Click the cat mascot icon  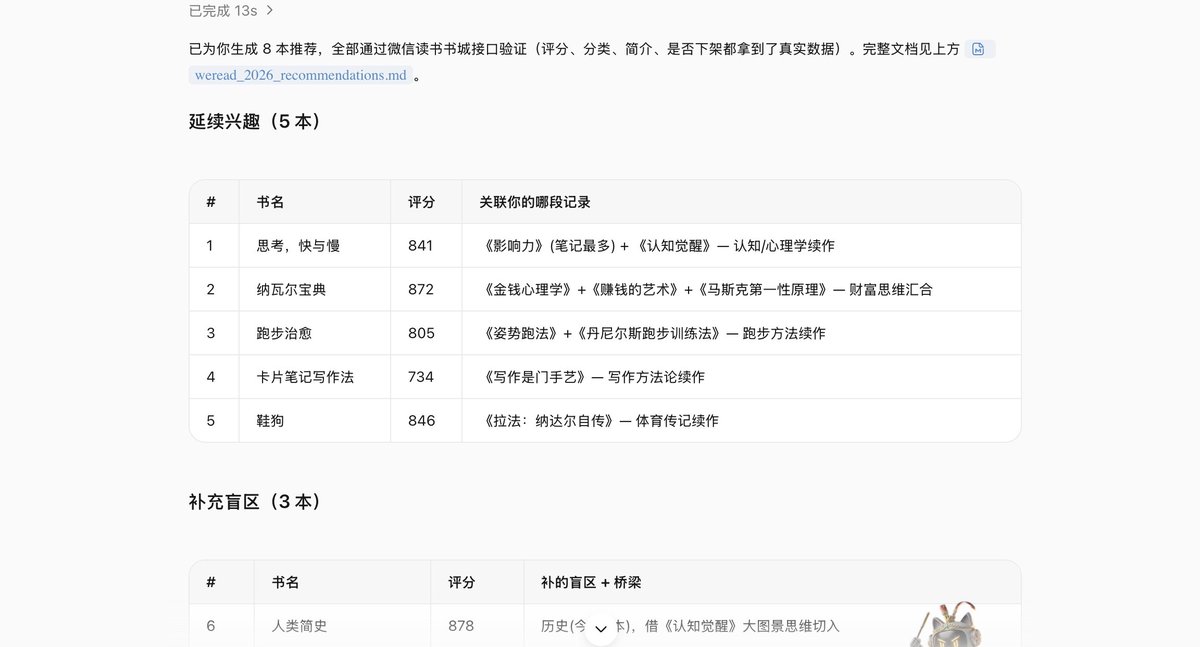pyautogui.click(x=946, y=625)
